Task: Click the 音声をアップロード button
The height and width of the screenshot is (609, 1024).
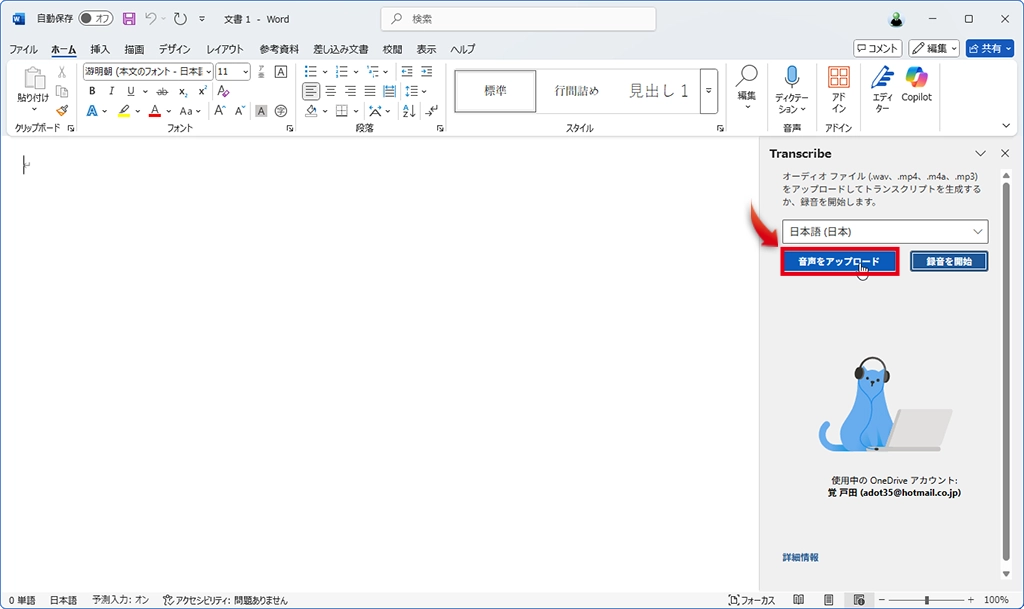Action: 840,262
